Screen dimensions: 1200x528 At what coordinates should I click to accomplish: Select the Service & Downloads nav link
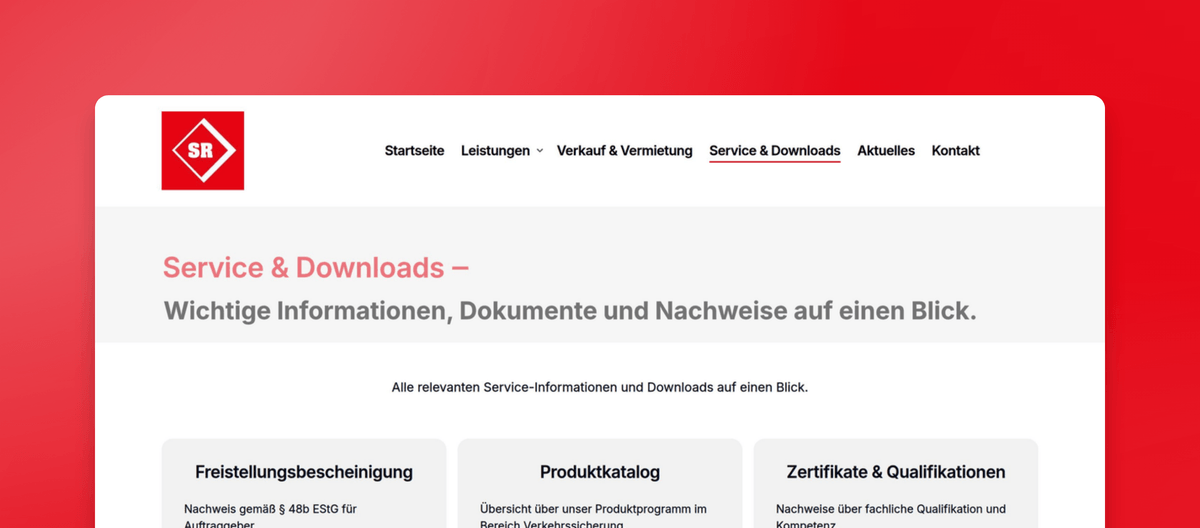coord(775,151)
